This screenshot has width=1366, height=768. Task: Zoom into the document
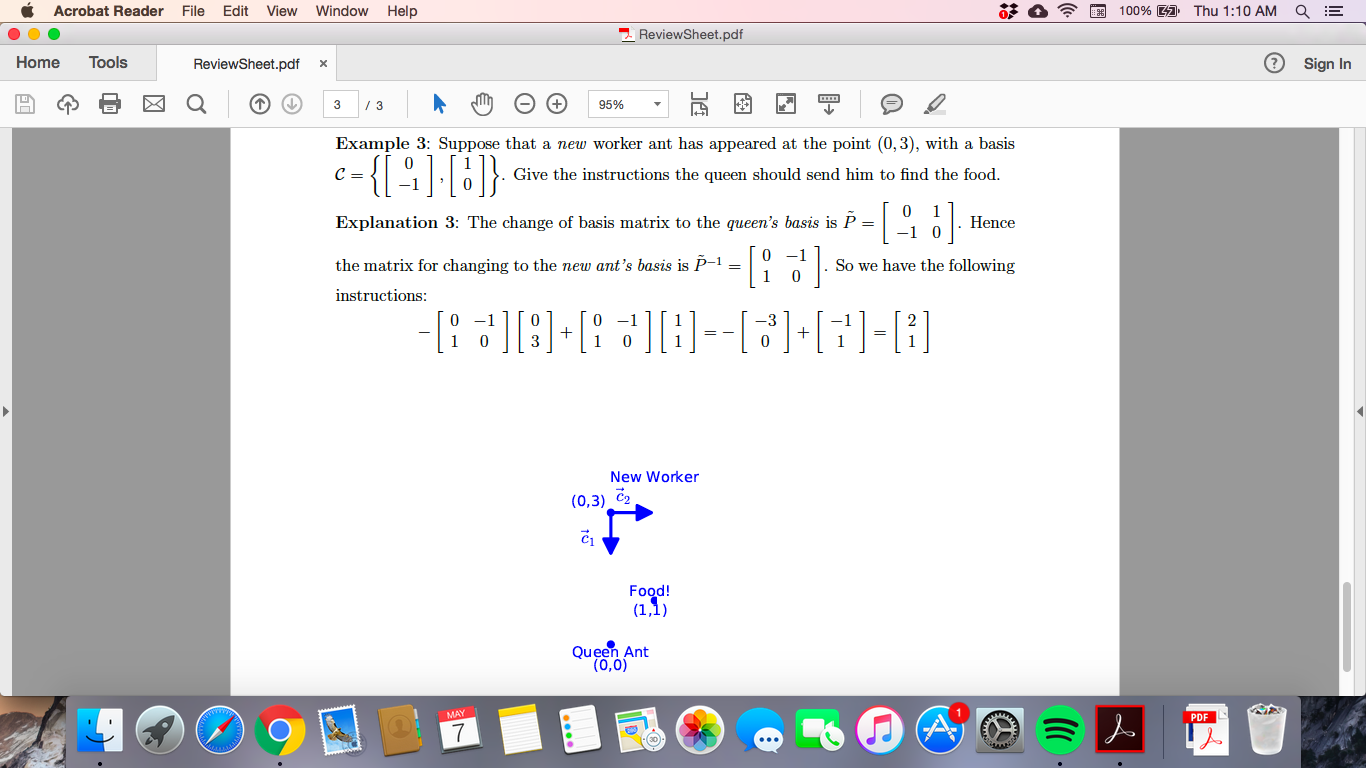pyautogui.click(x=557, y=103)
